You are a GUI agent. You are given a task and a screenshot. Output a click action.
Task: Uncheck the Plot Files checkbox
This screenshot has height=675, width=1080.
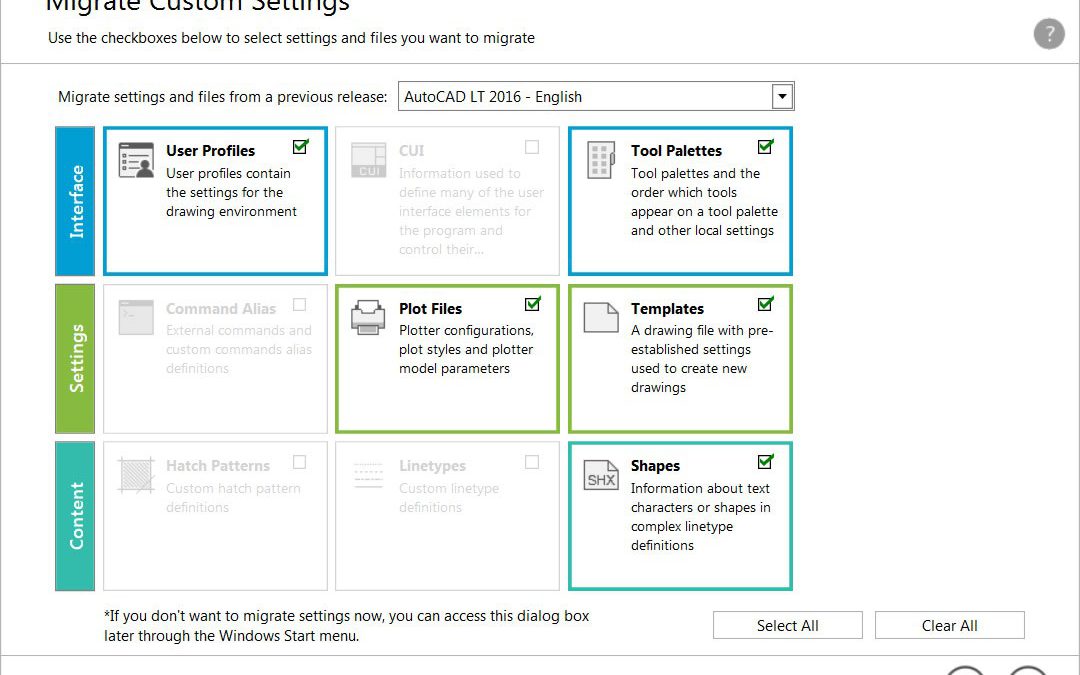(x=532, y=304)
